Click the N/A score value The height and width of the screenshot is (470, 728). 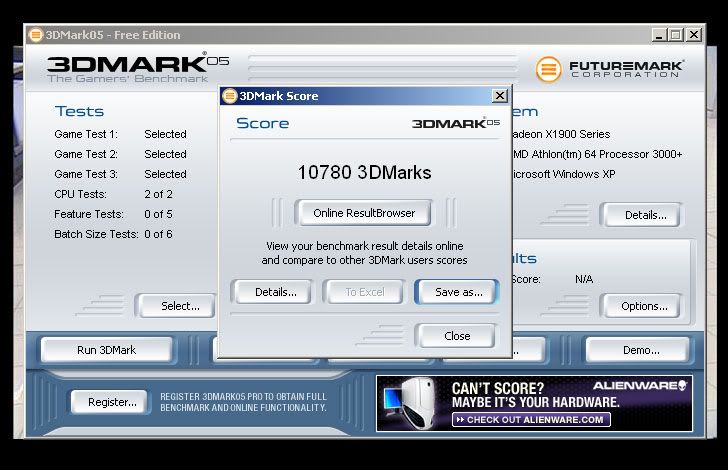click(x=584, y=279)
